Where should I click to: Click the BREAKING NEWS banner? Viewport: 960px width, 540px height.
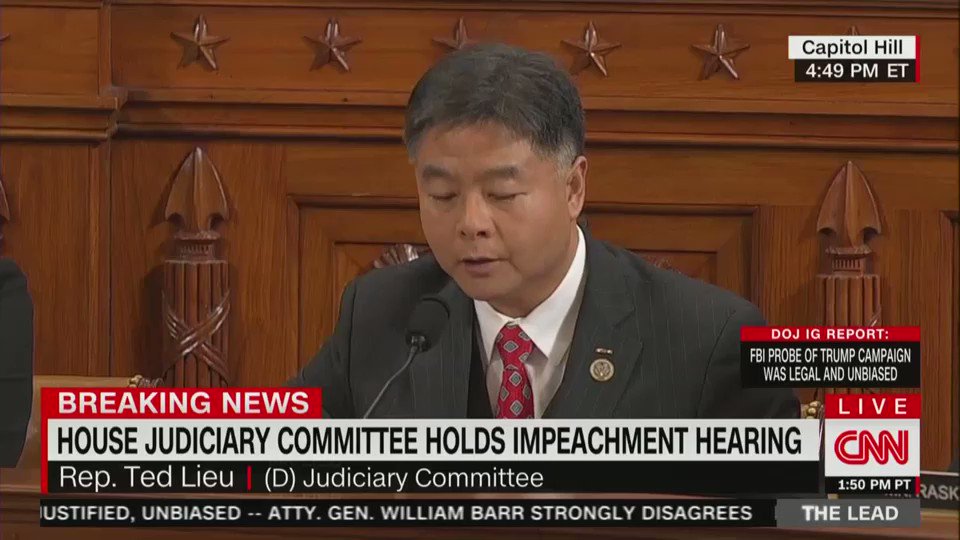182,403
